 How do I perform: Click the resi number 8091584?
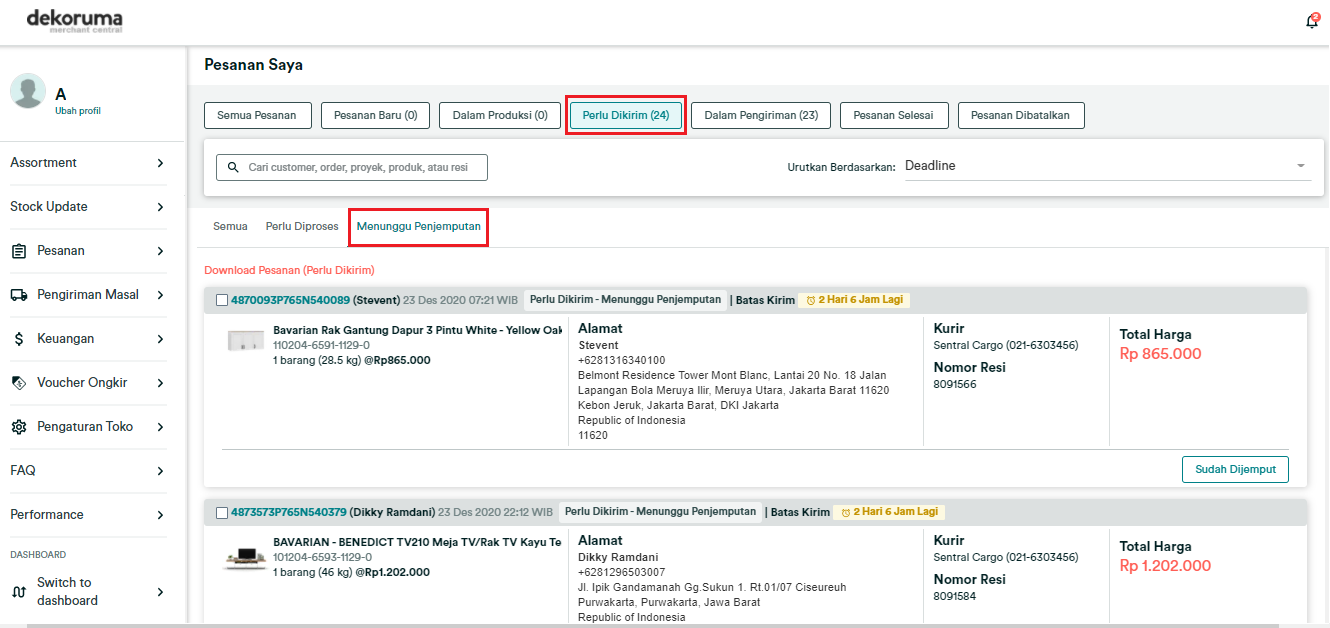pyautogui.click(x=955, y=596)
